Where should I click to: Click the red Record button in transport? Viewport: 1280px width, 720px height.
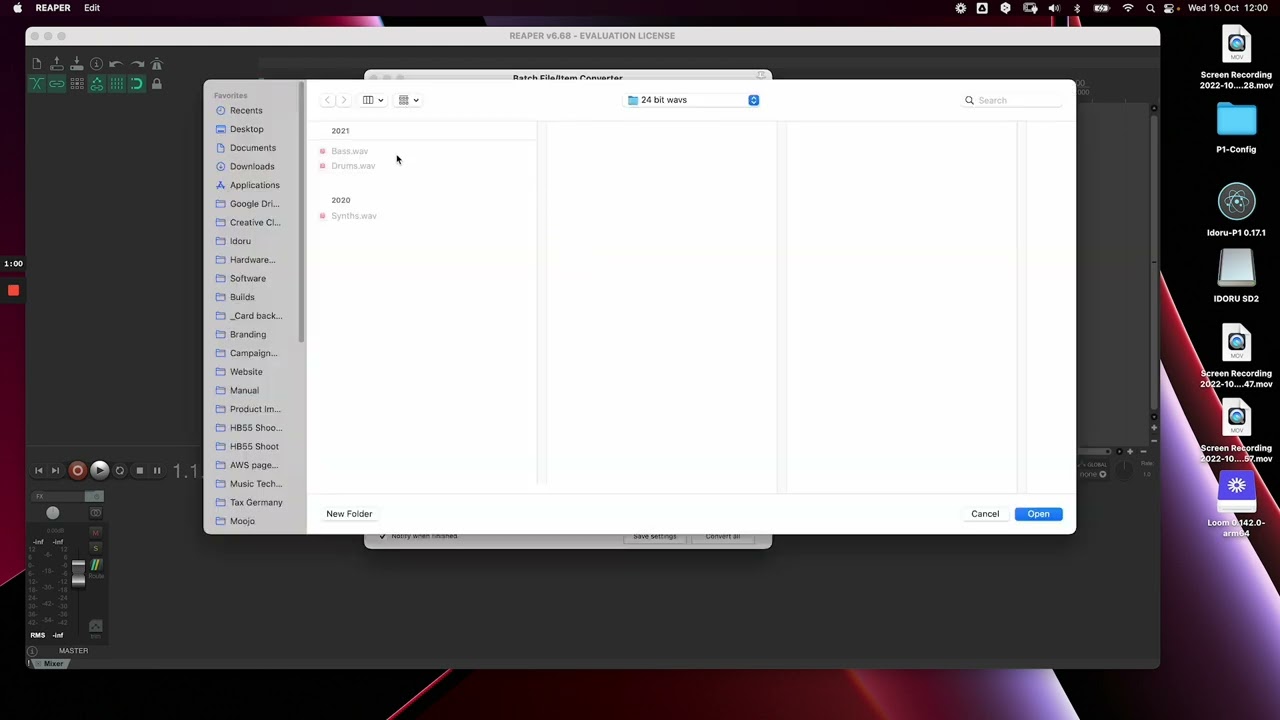[x=77, y=470]
